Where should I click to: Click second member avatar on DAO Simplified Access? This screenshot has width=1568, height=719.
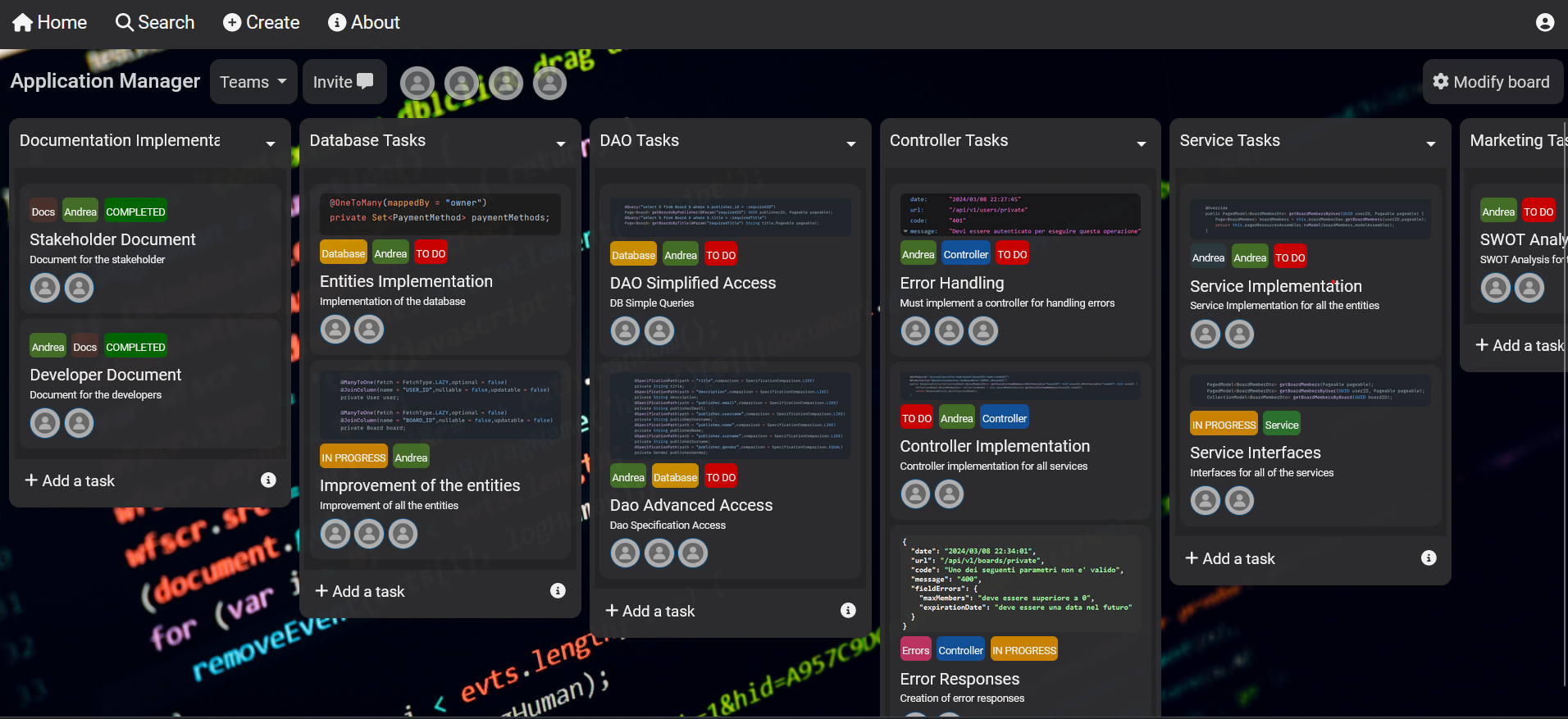(659, 331)
